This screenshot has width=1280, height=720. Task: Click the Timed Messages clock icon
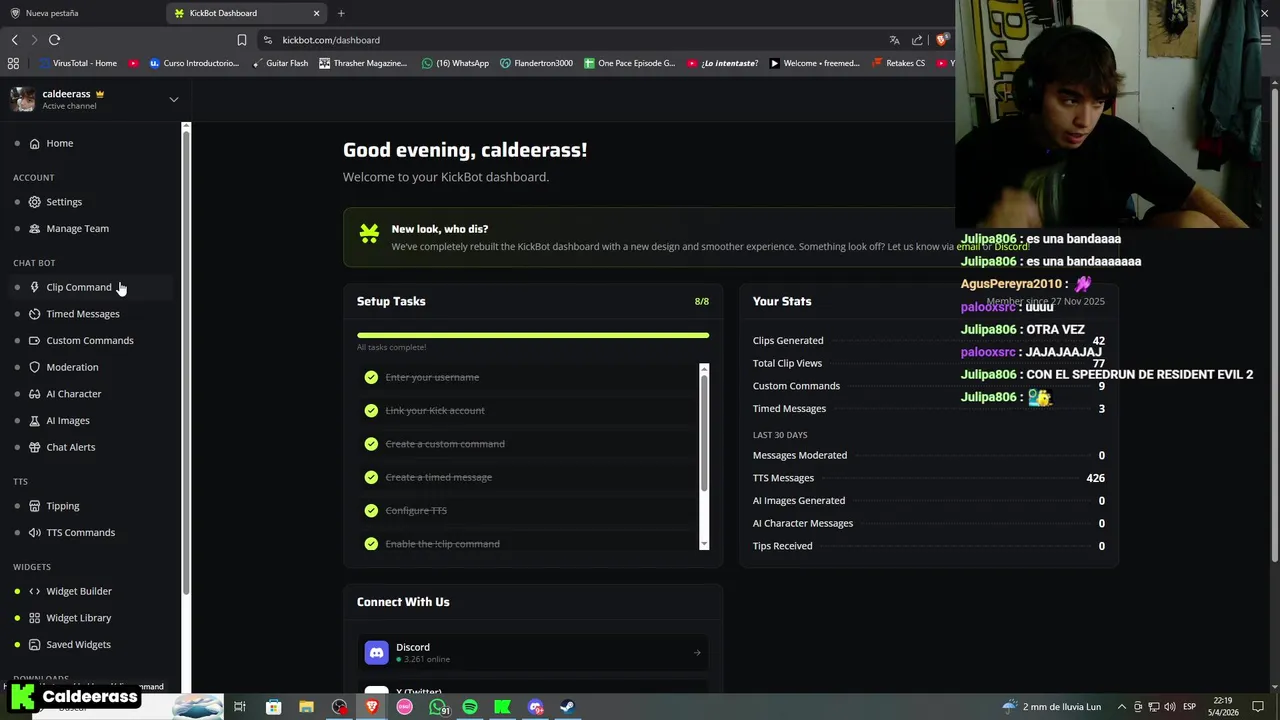point(34,314)
